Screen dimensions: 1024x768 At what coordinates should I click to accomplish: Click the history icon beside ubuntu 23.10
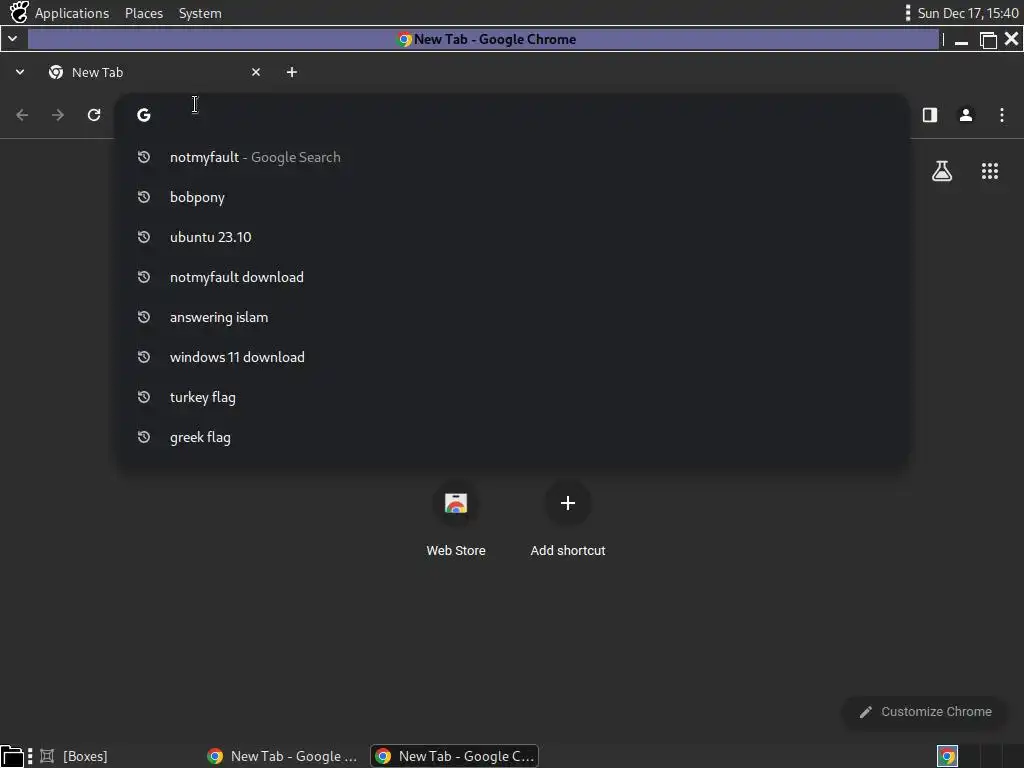tap(144, 236)
